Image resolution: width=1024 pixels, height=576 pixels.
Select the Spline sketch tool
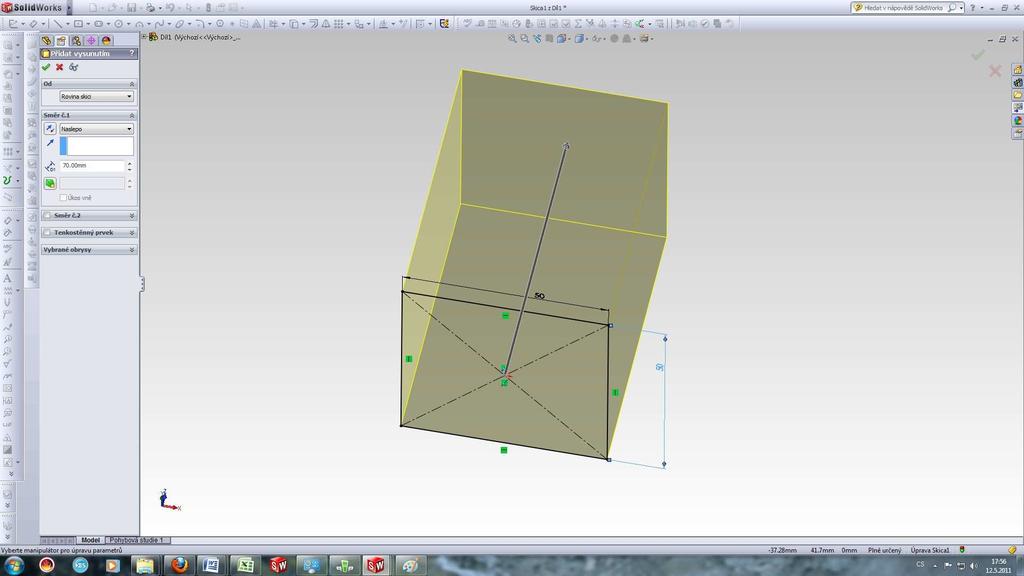click(x=159, y=24)
